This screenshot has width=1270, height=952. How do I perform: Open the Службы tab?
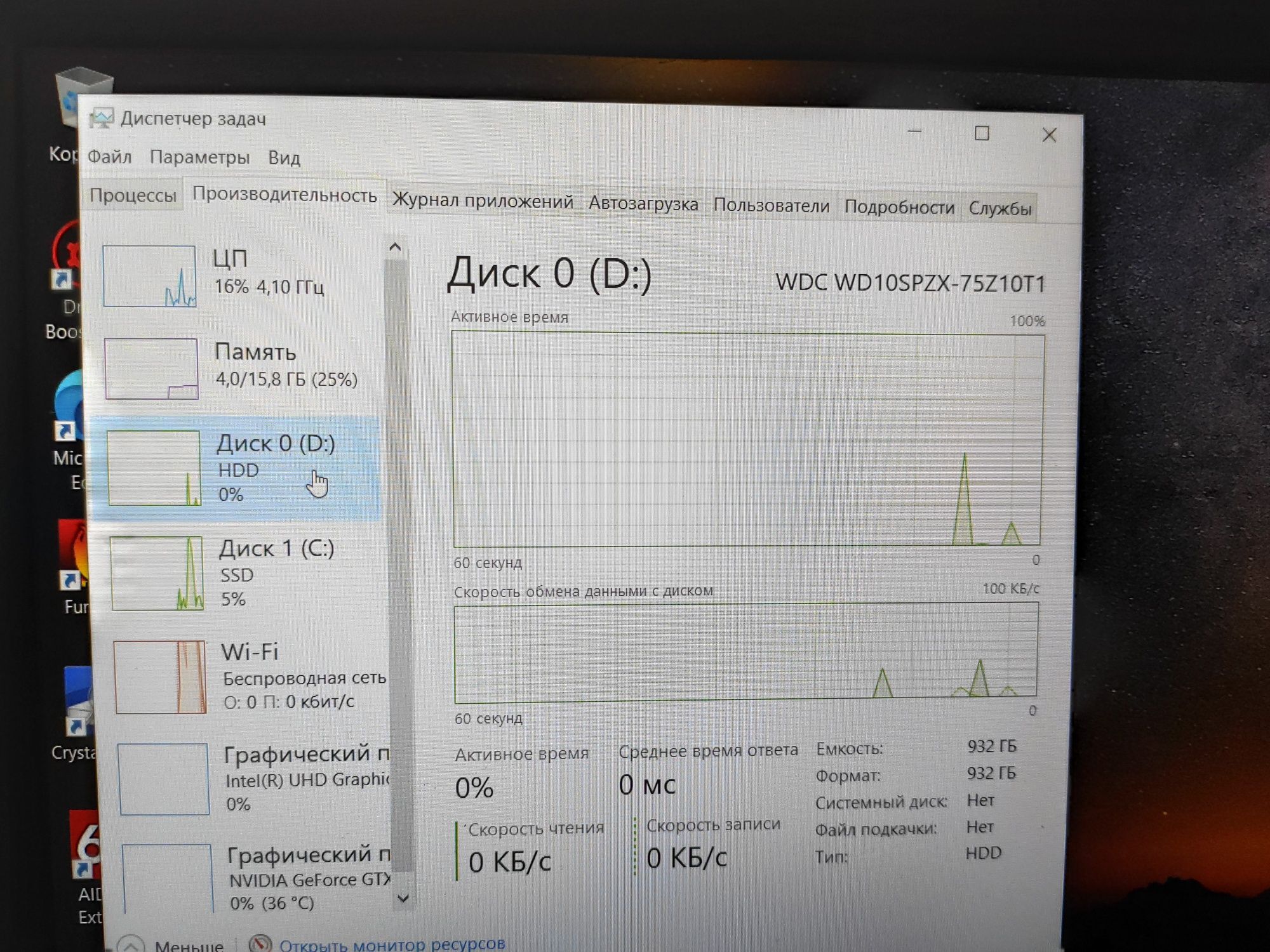[1000, 208]
